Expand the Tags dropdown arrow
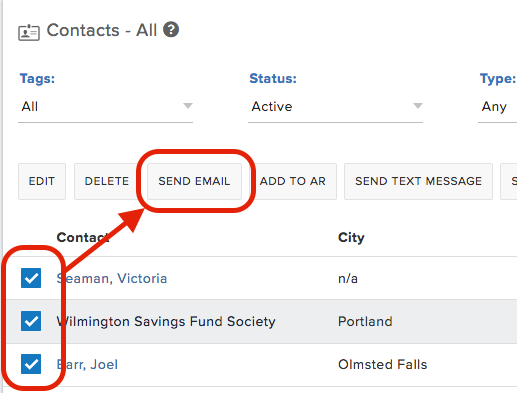 (x=188, y=106)
